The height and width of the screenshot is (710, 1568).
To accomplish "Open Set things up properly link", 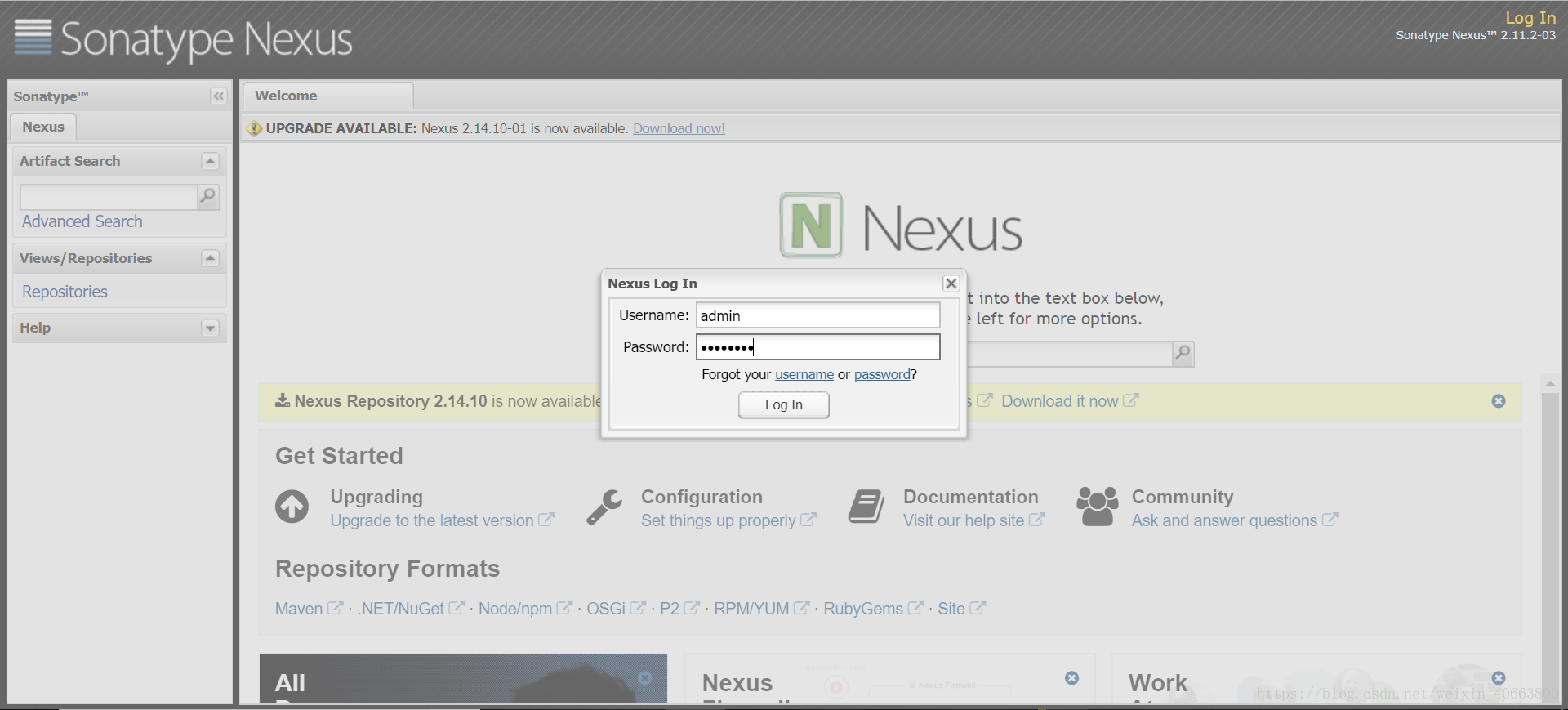I will 728,520.
